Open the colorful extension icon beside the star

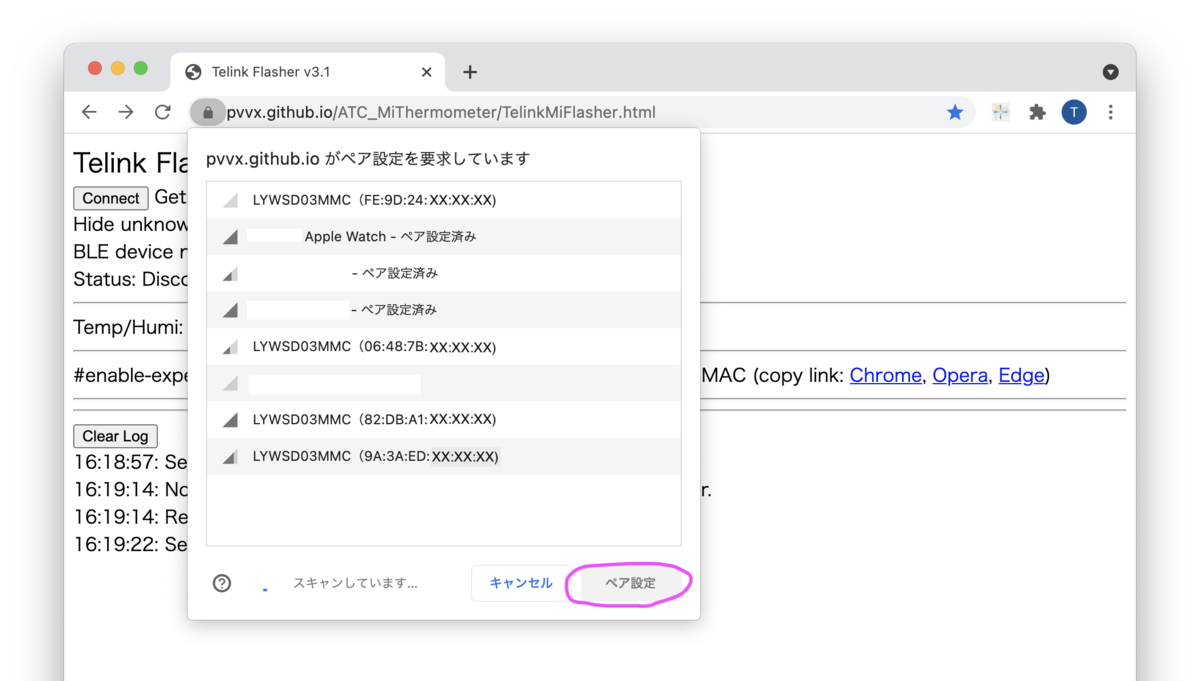coord(1000,112)
